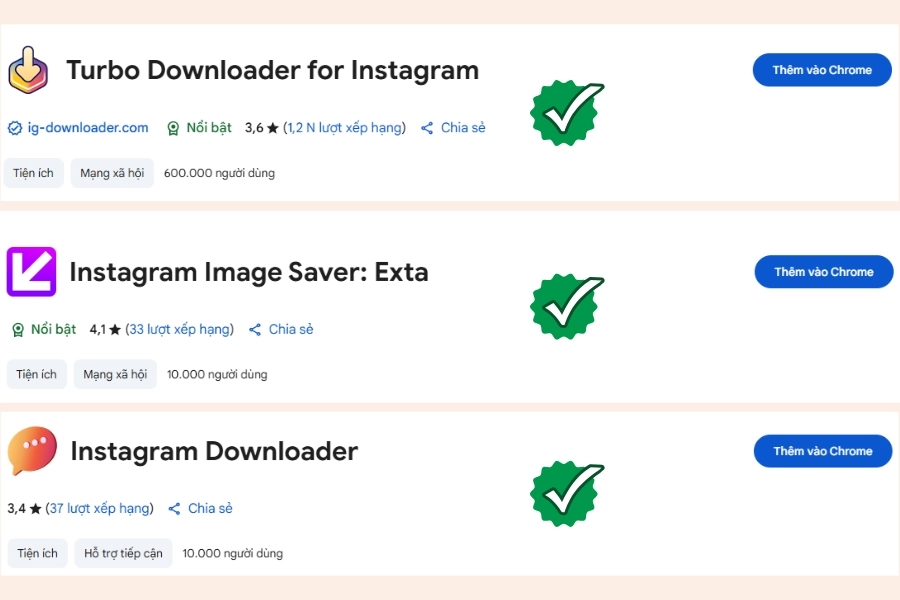Screen dimensions: 900x600
Task: Open the ig-downloader.com publisher link
Action: (88, 127)
